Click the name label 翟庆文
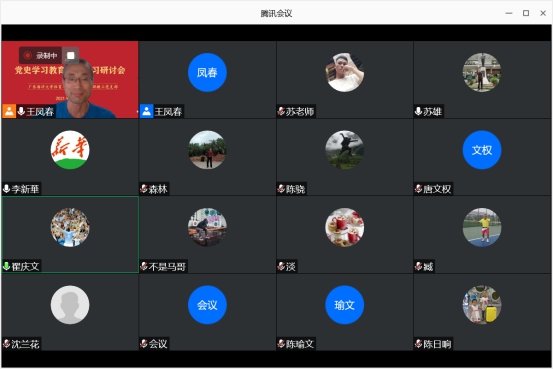Viewport: 553px width, 369px height. pyautogui.click(x=25, y=266)
